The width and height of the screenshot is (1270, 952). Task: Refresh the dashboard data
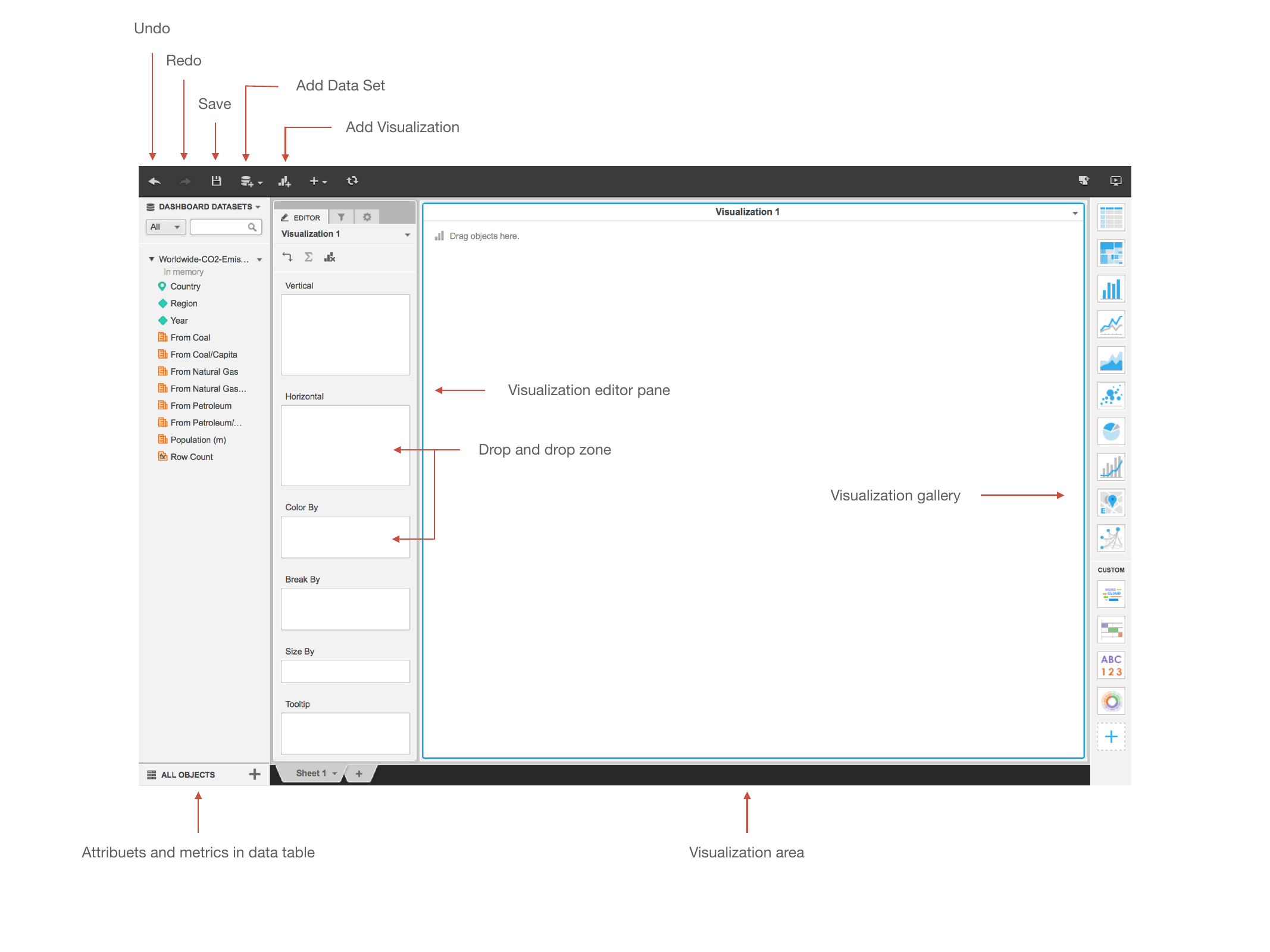pos(352,181)
